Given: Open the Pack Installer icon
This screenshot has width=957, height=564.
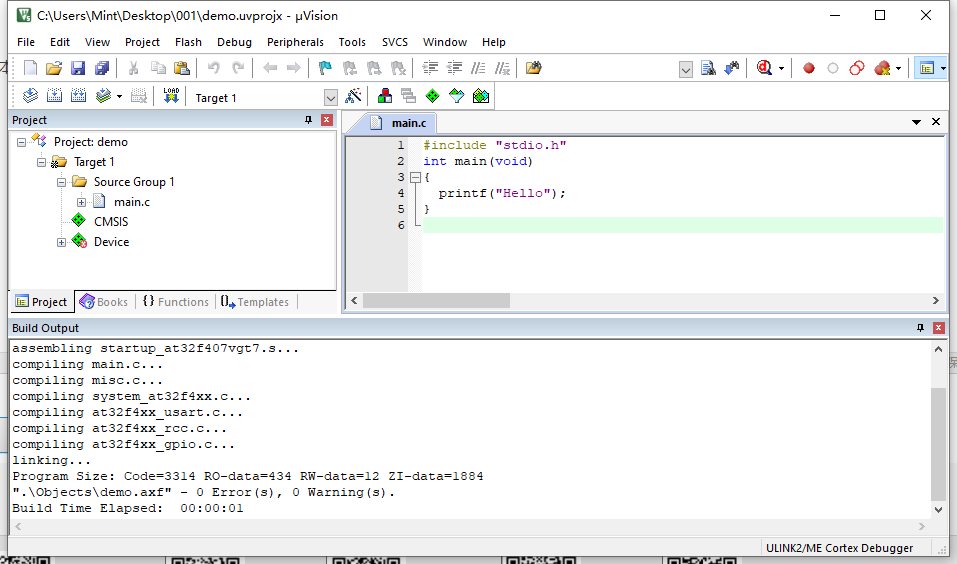Looking at the screenshot, I should [x=481, y=96].
